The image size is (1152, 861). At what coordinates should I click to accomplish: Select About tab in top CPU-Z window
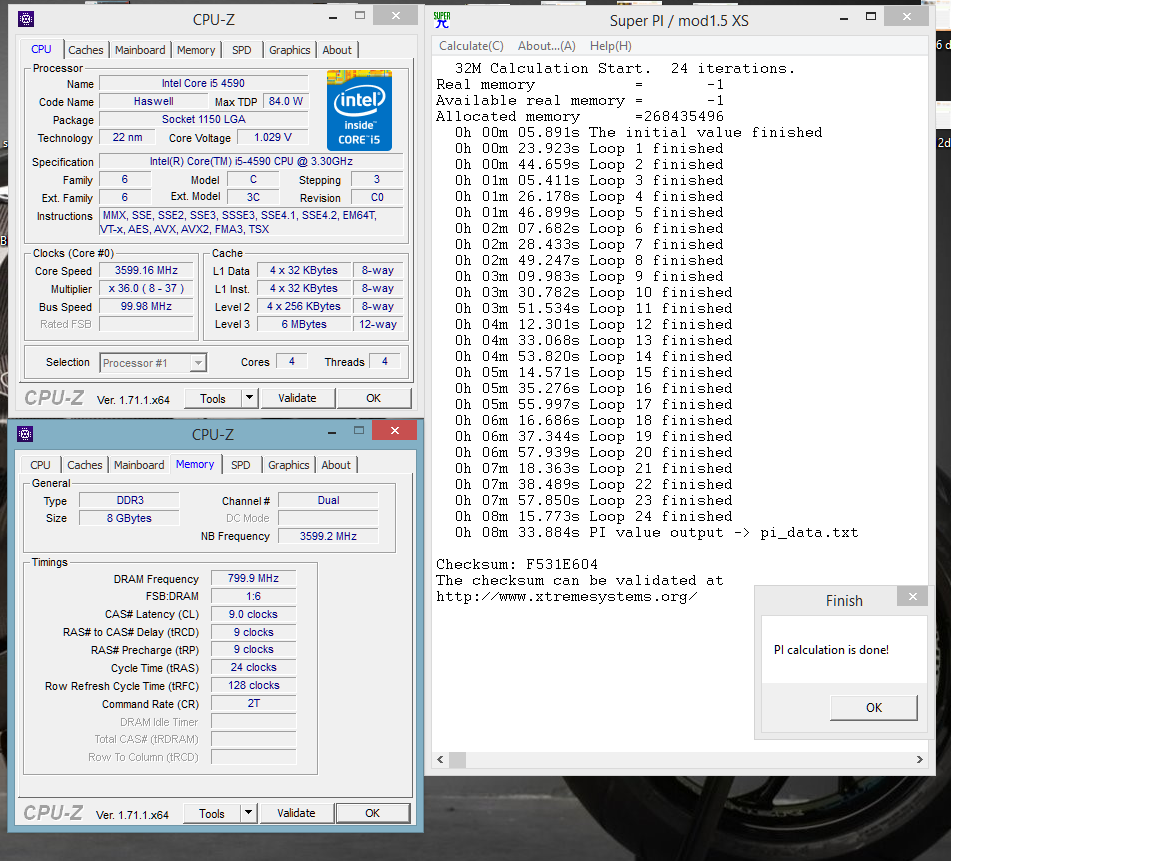pyautogui.click(x=337, y=50)
